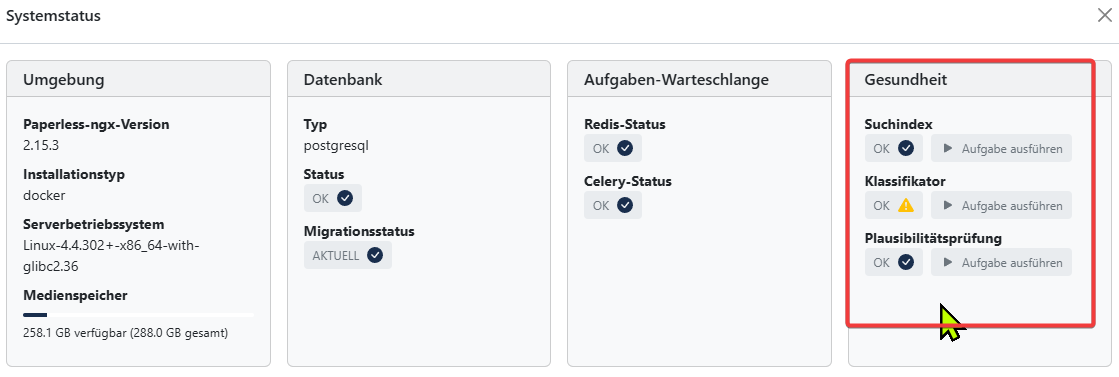Click the Aufgaben-Warteschlange card header
Image resolution: width=1119 pixels, height=377 pixels.
pyautogui.click(x=699, y=79)
